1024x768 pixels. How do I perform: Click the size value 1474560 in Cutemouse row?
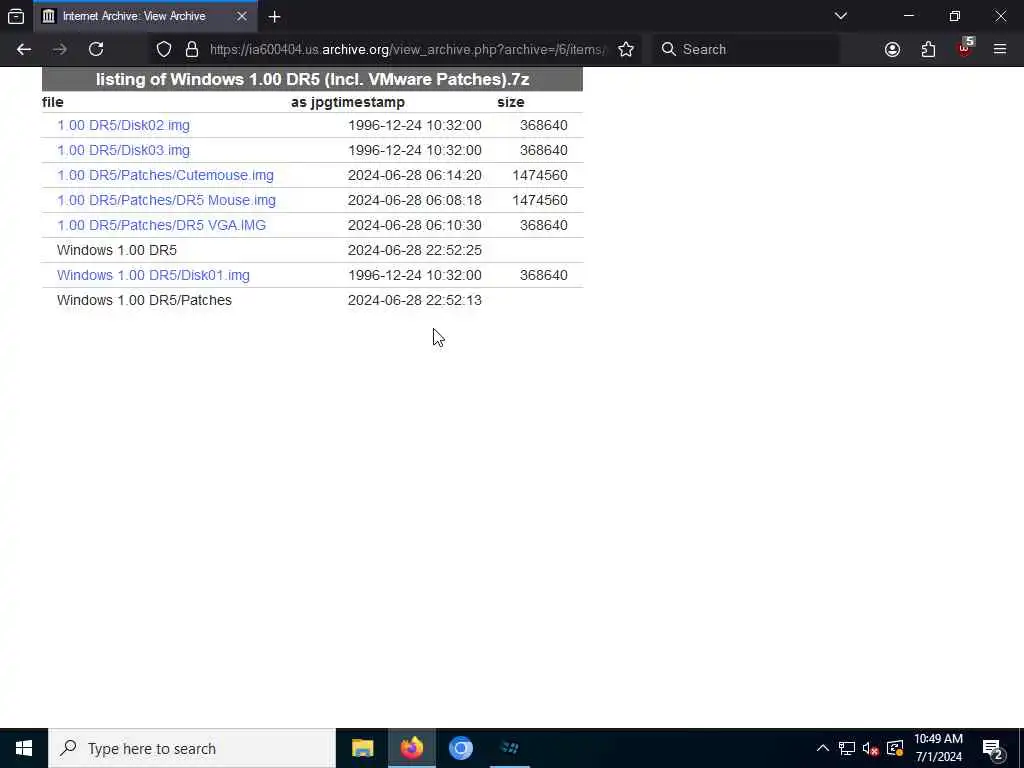pos(540,175)
